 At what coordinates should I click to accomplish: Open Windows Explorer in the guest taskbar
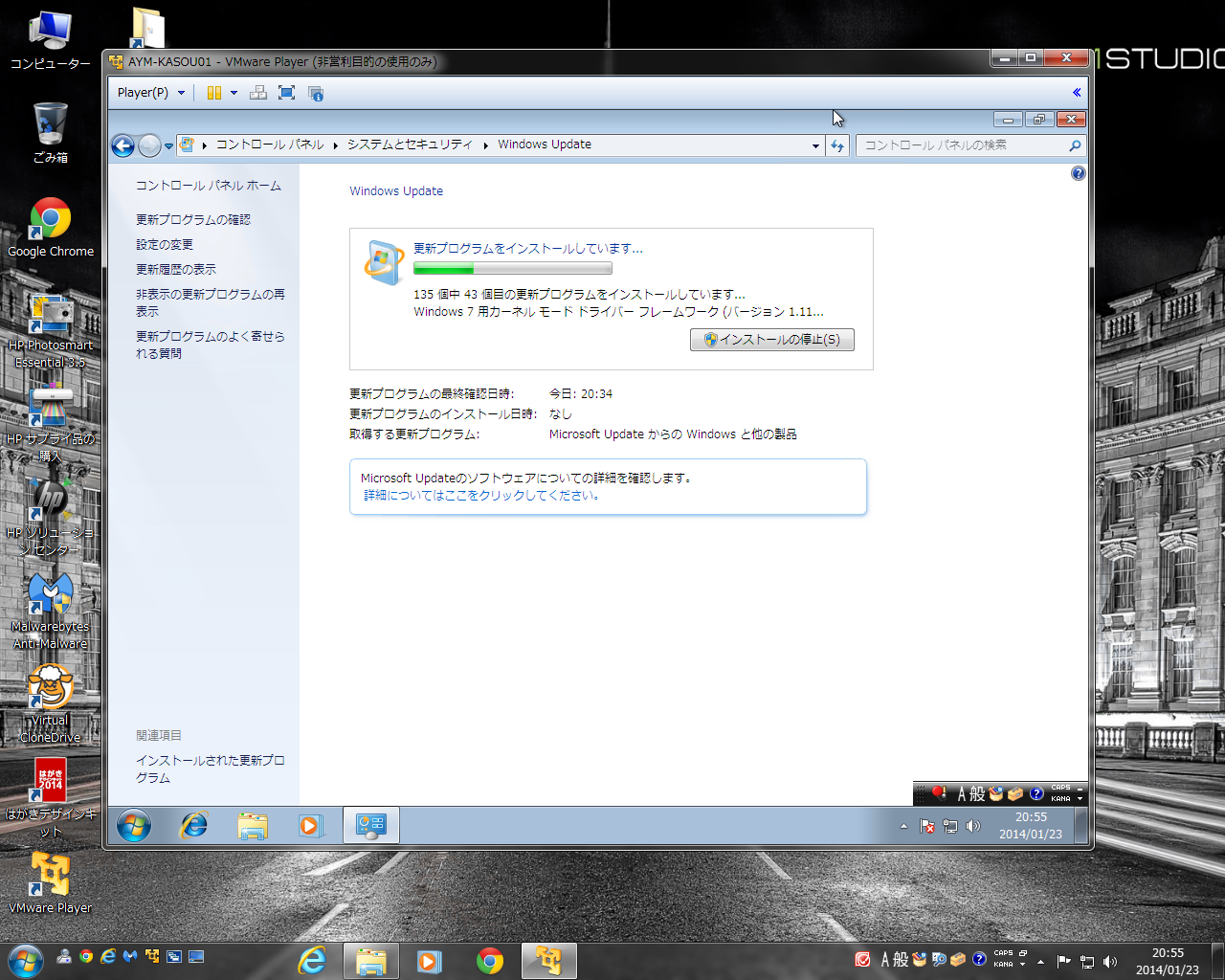point(253,825)
